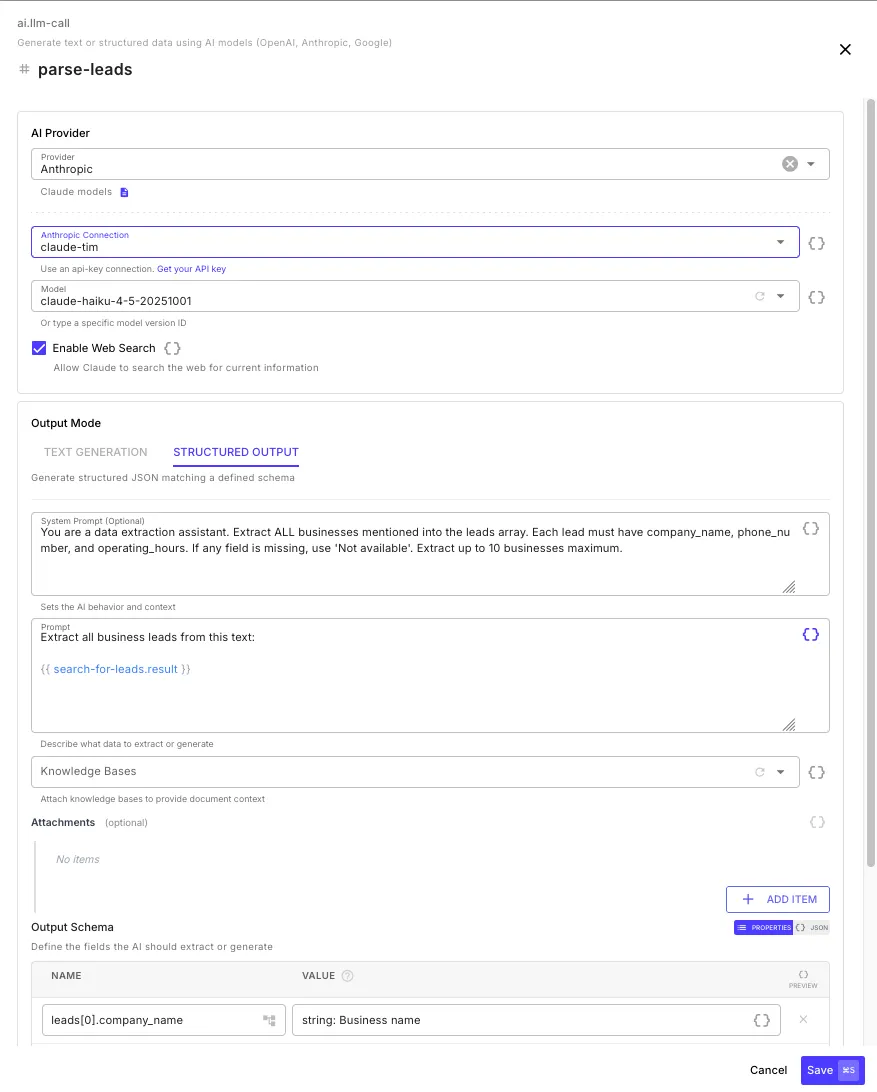877x1092 pixels.
Task: Click the braces icon inside the Prompt field
Action: click(811, 634)
